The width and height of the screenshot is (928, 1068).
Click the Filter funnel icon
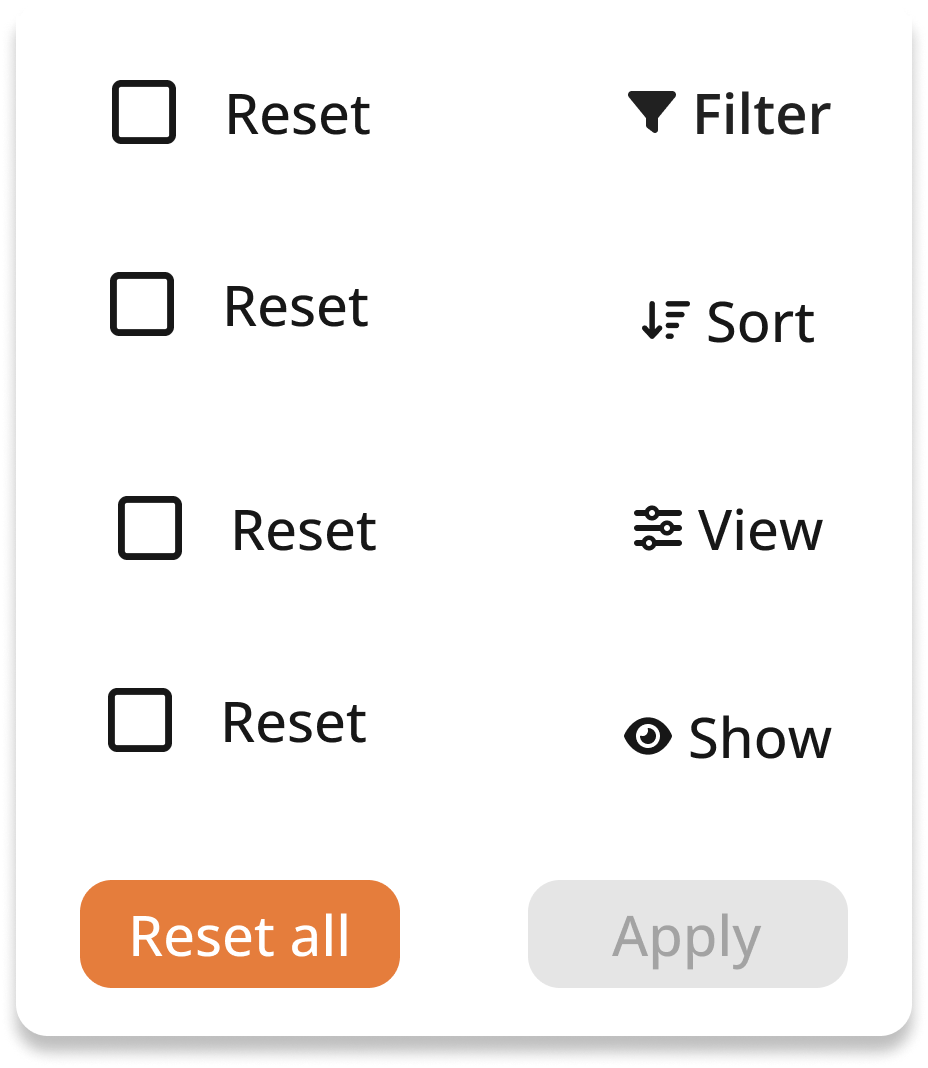652,111
